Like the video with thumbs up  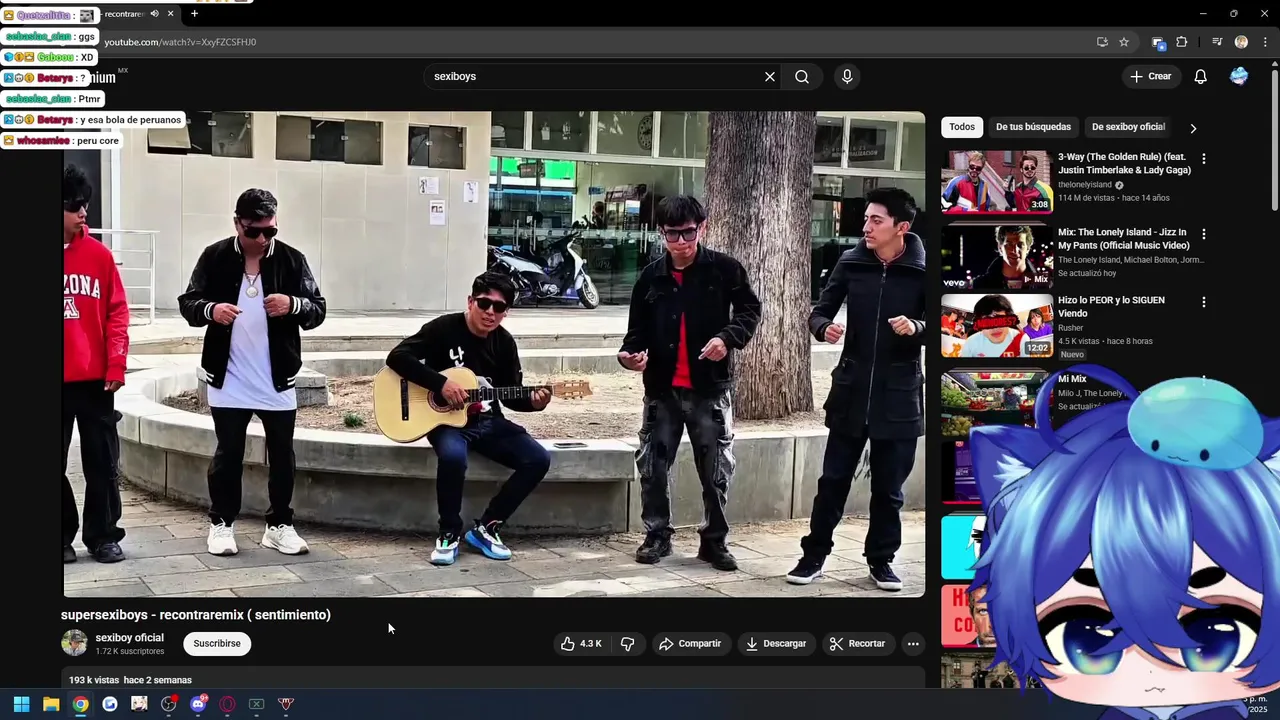[581, 644]
